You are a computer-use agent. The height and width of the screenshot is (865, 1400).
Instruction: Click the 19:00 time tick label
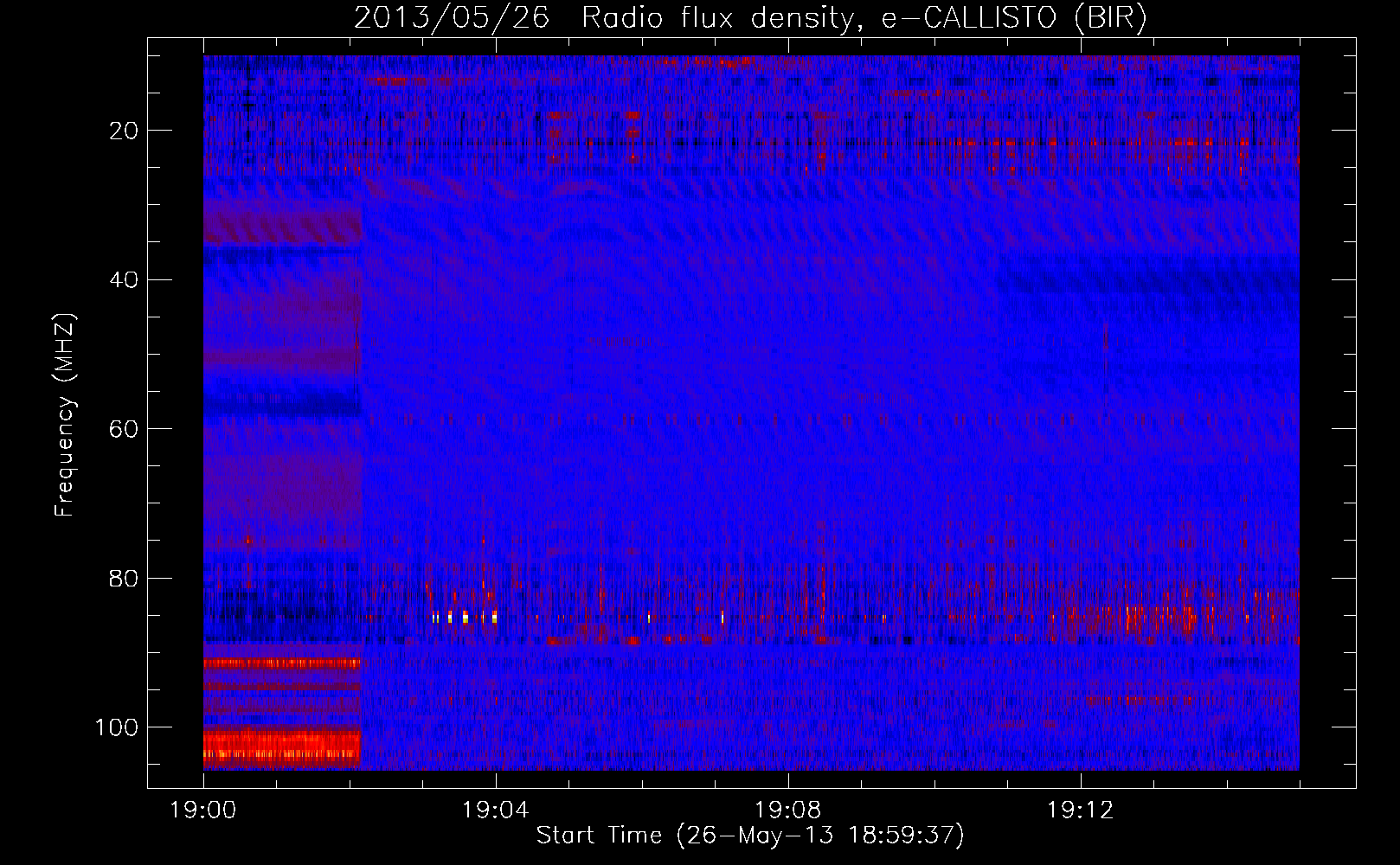click(203, 811)
